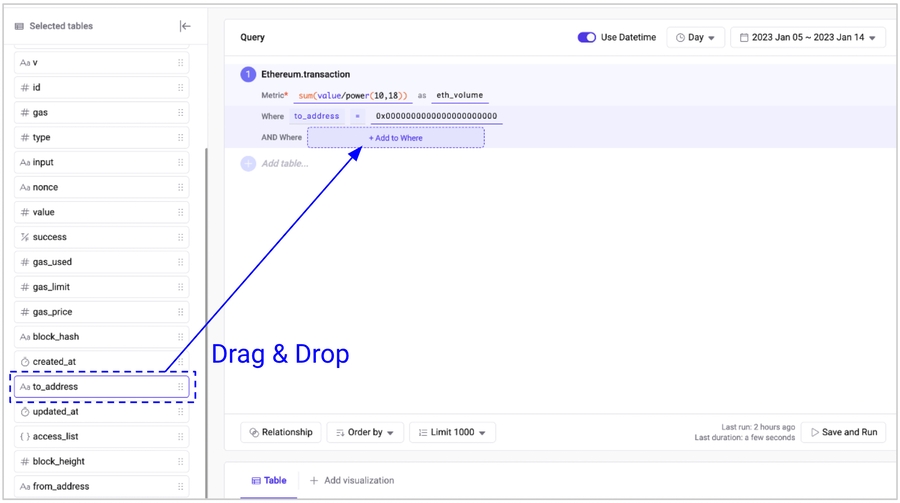Click the eth_volume alias input field
Viewport: 900px width, 503px height.
click(459, 95)
